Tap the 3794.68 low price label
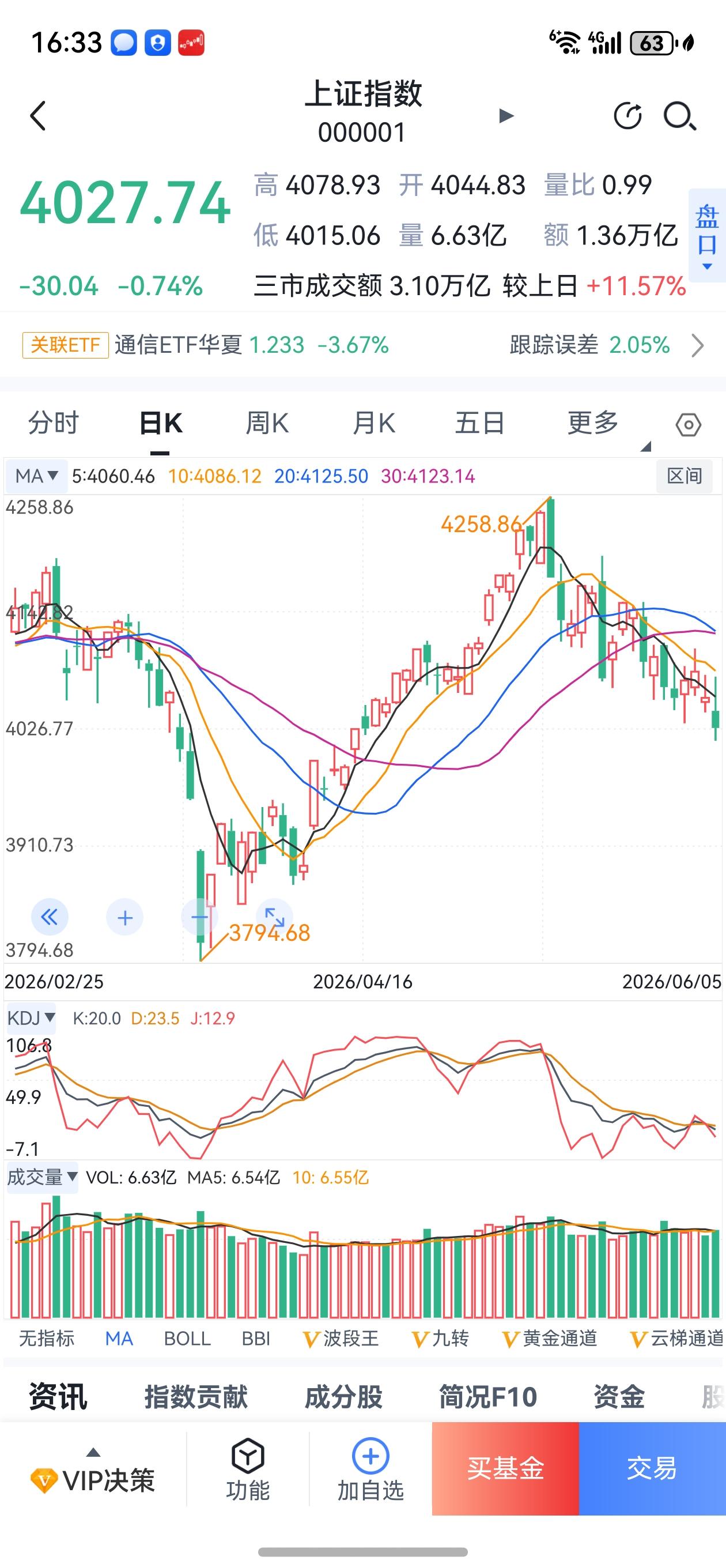Viewport: 726px width, 1568px height. pyautogui.click(x=270, y=933)
